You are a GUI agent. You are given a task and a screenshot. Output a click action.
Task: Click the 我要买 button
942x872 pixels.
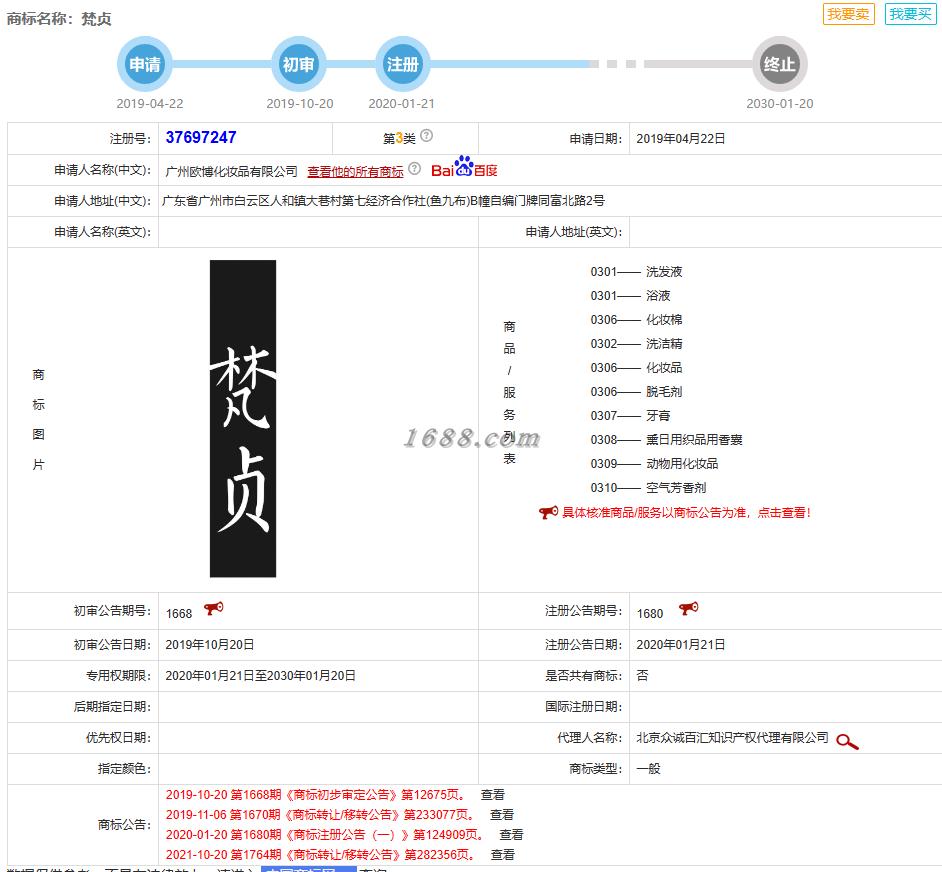910,14
